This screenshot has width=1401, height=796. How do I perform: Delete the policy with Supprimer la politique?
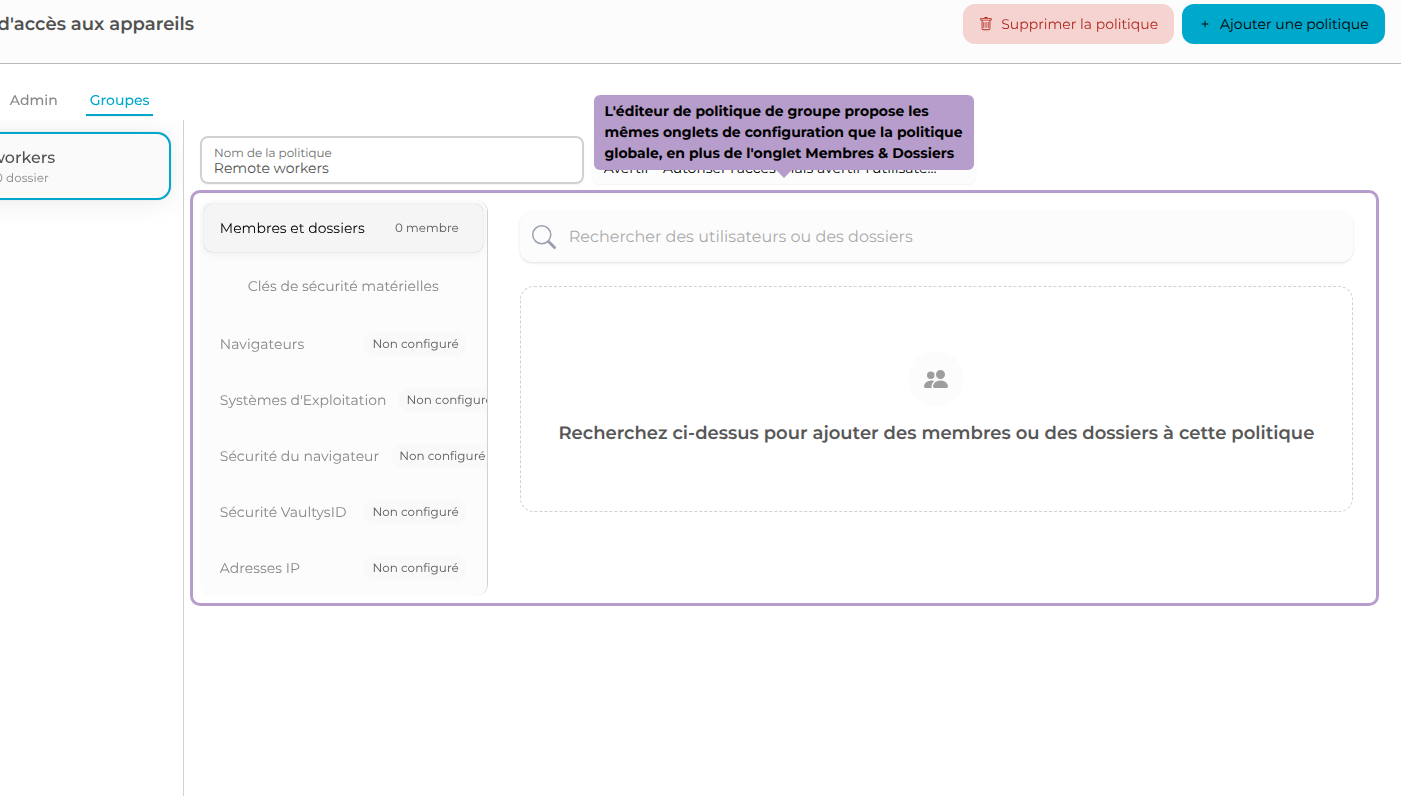pos(1068,24)
